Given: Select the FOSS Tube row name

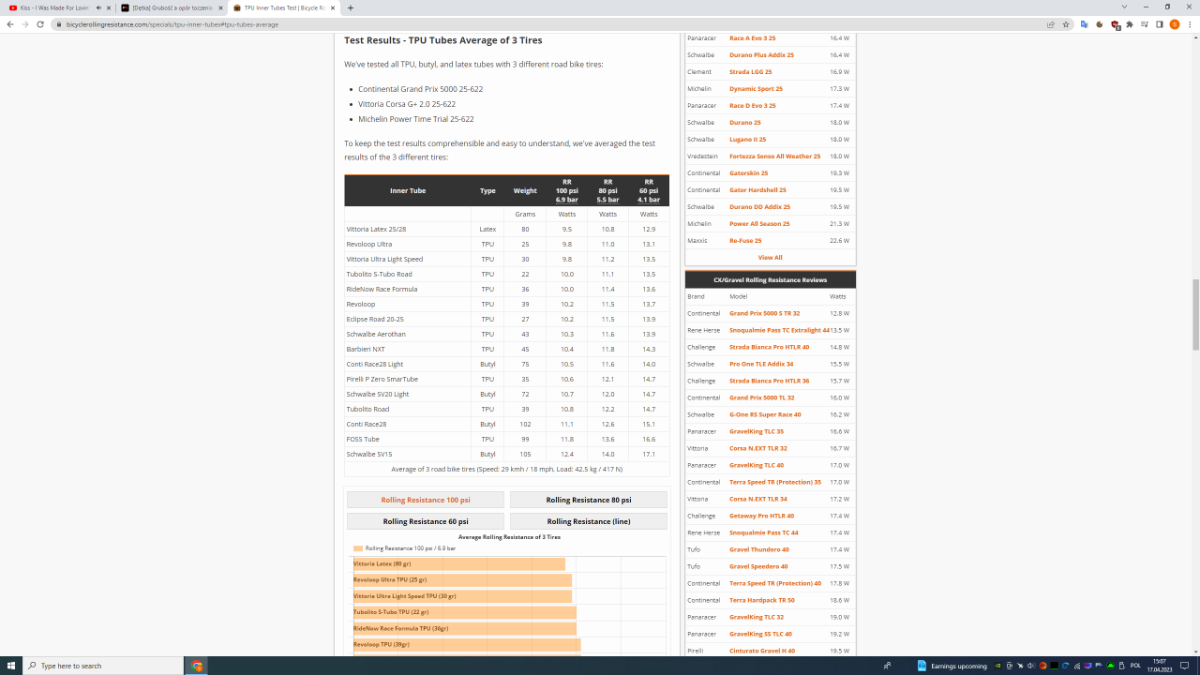Looking at the screenshot, I should 363,439.
